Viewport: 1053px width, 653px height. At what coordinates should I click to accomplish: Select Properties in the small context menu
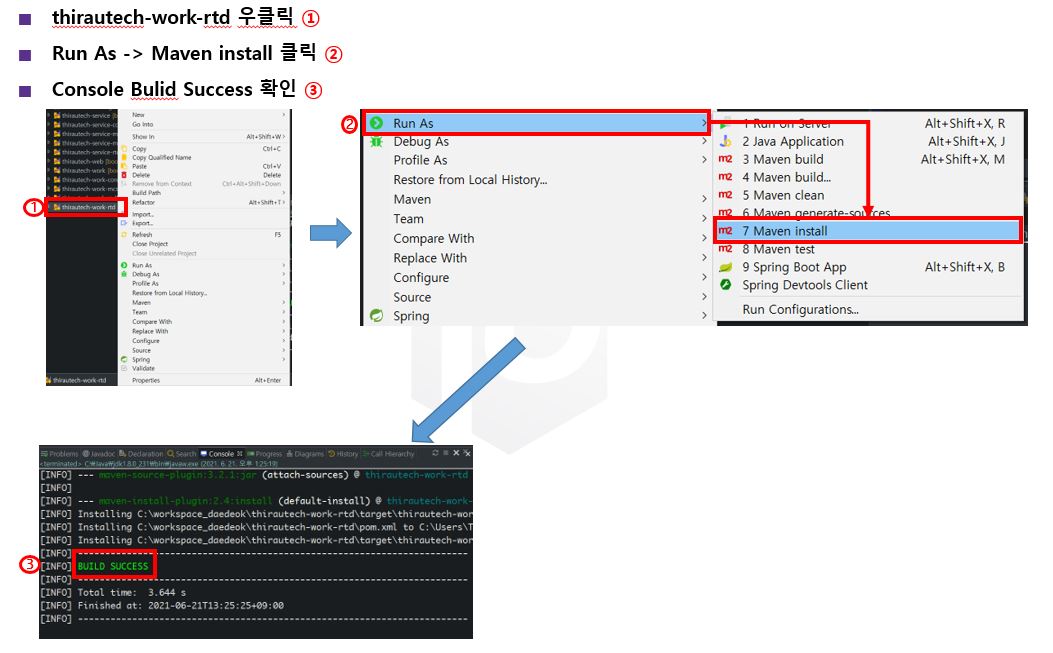[146, 380]
